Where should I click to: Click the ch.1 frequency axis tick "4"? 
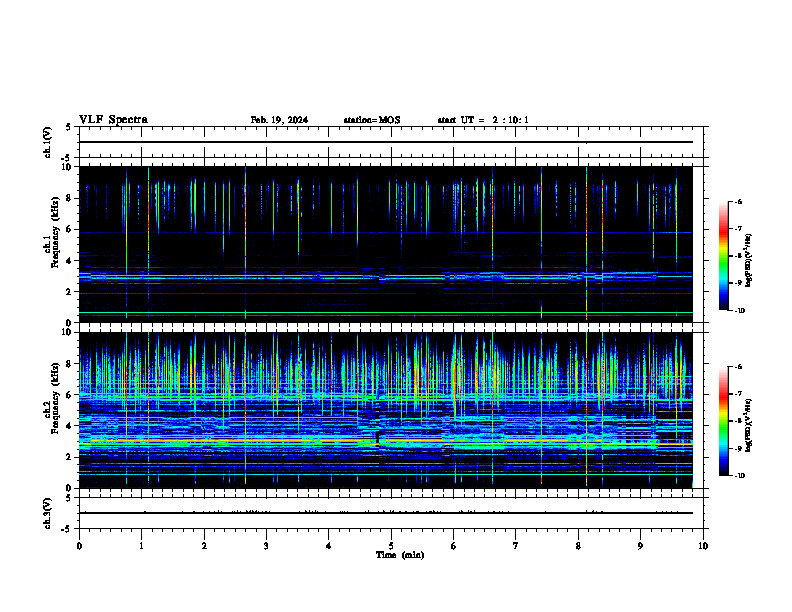click(x=70, y=261)
